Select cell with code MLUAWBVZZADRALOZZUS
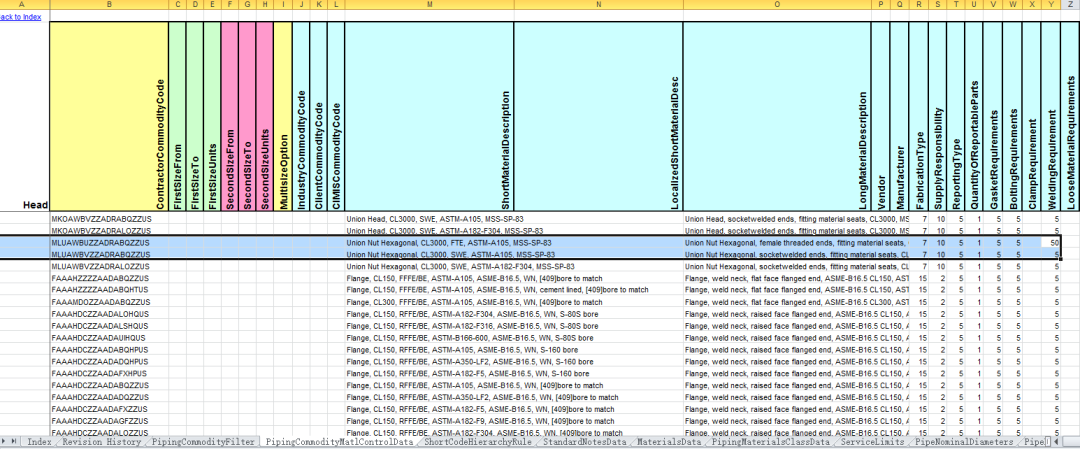 coord(109,266)
